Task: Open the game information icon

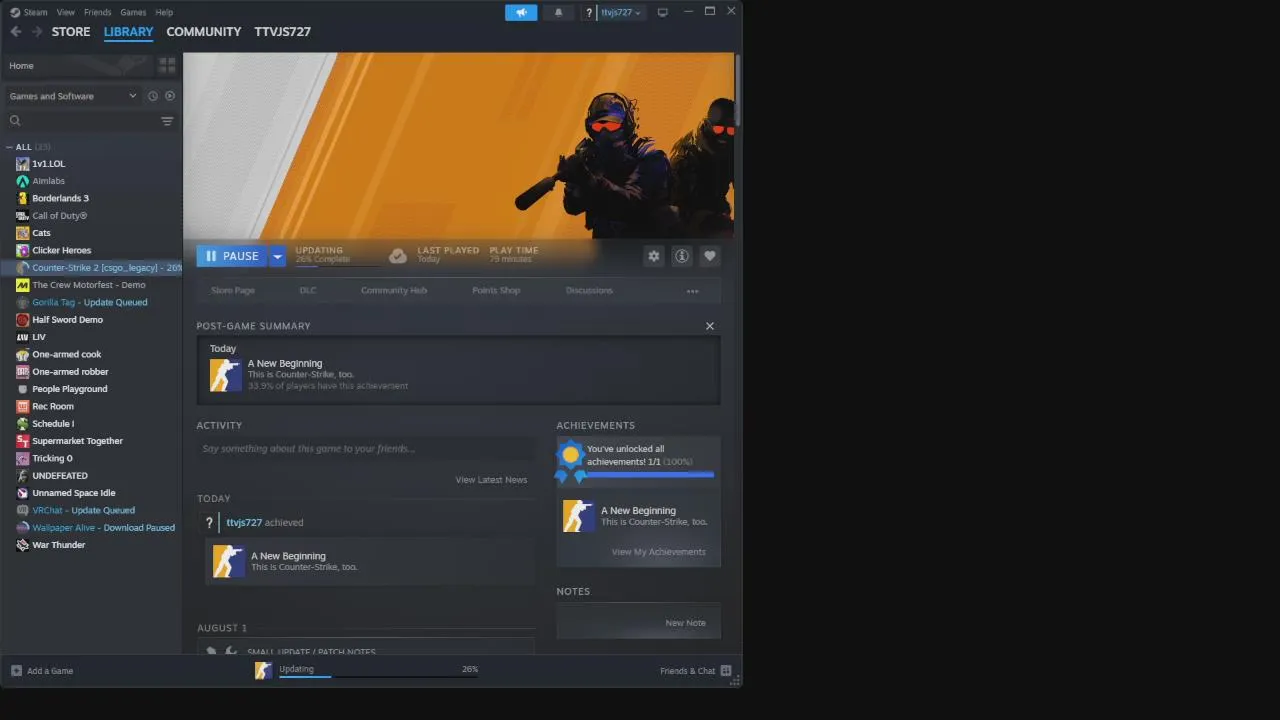Action: (682, 256)
